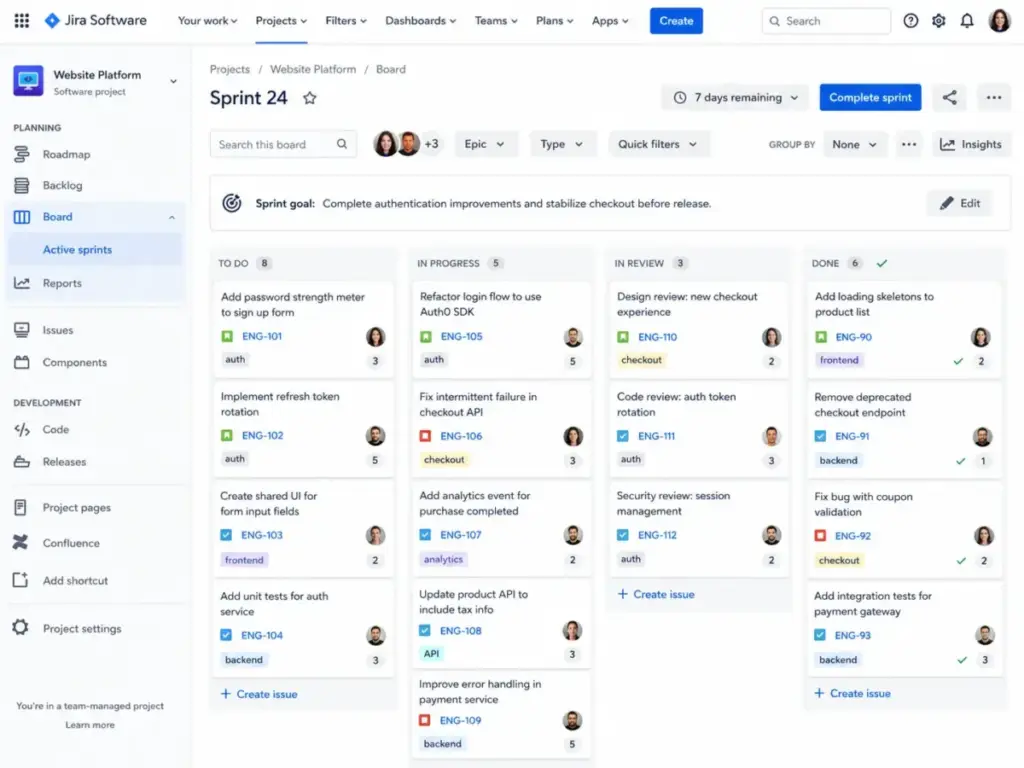The width and height of the screenshot is (1024, 768).
Task: Filter by the first assignee avatar
Action: pyautogui.click(x=385, y=144)
